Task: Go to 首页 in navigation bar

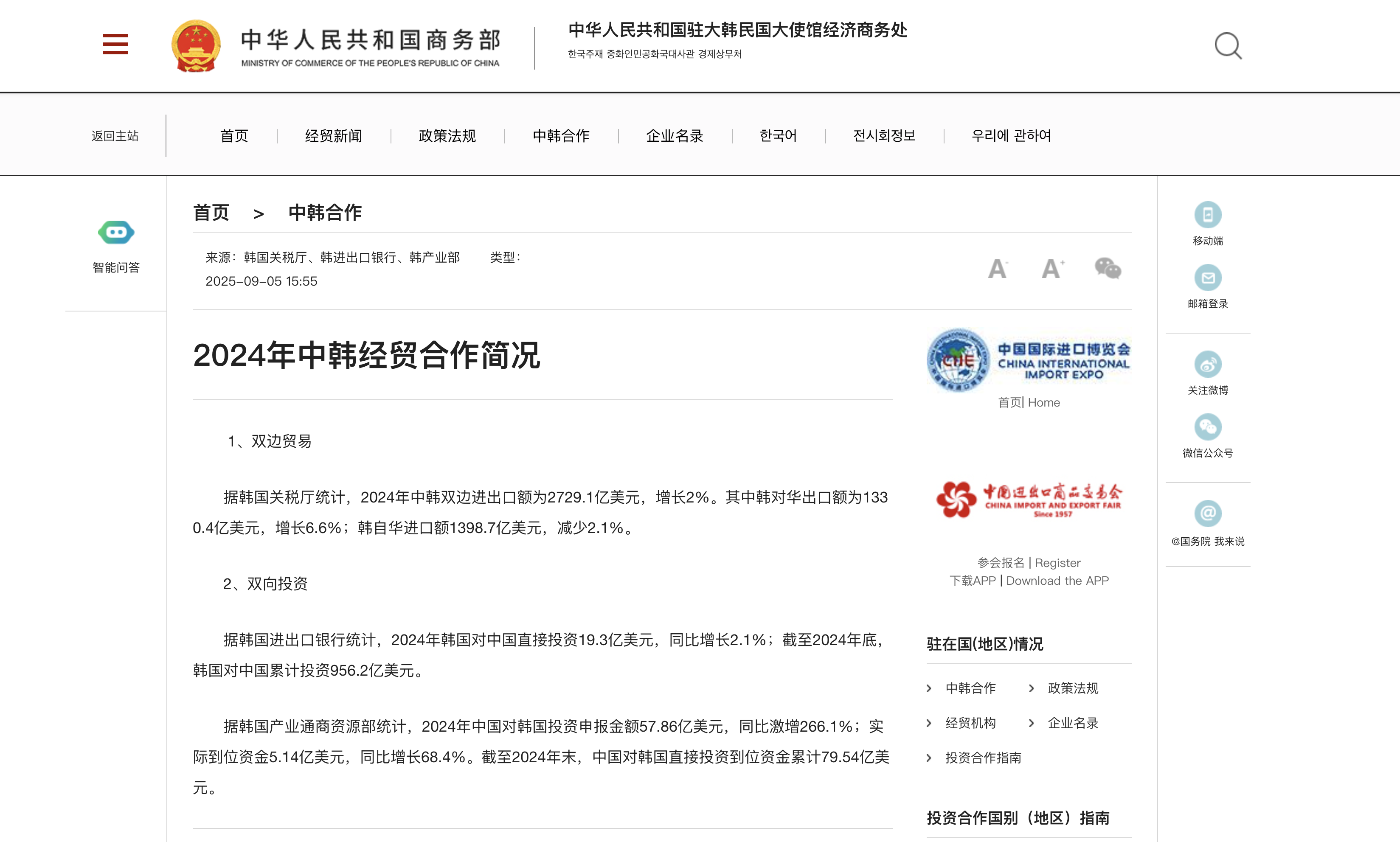Action: [x=234, y=136]
